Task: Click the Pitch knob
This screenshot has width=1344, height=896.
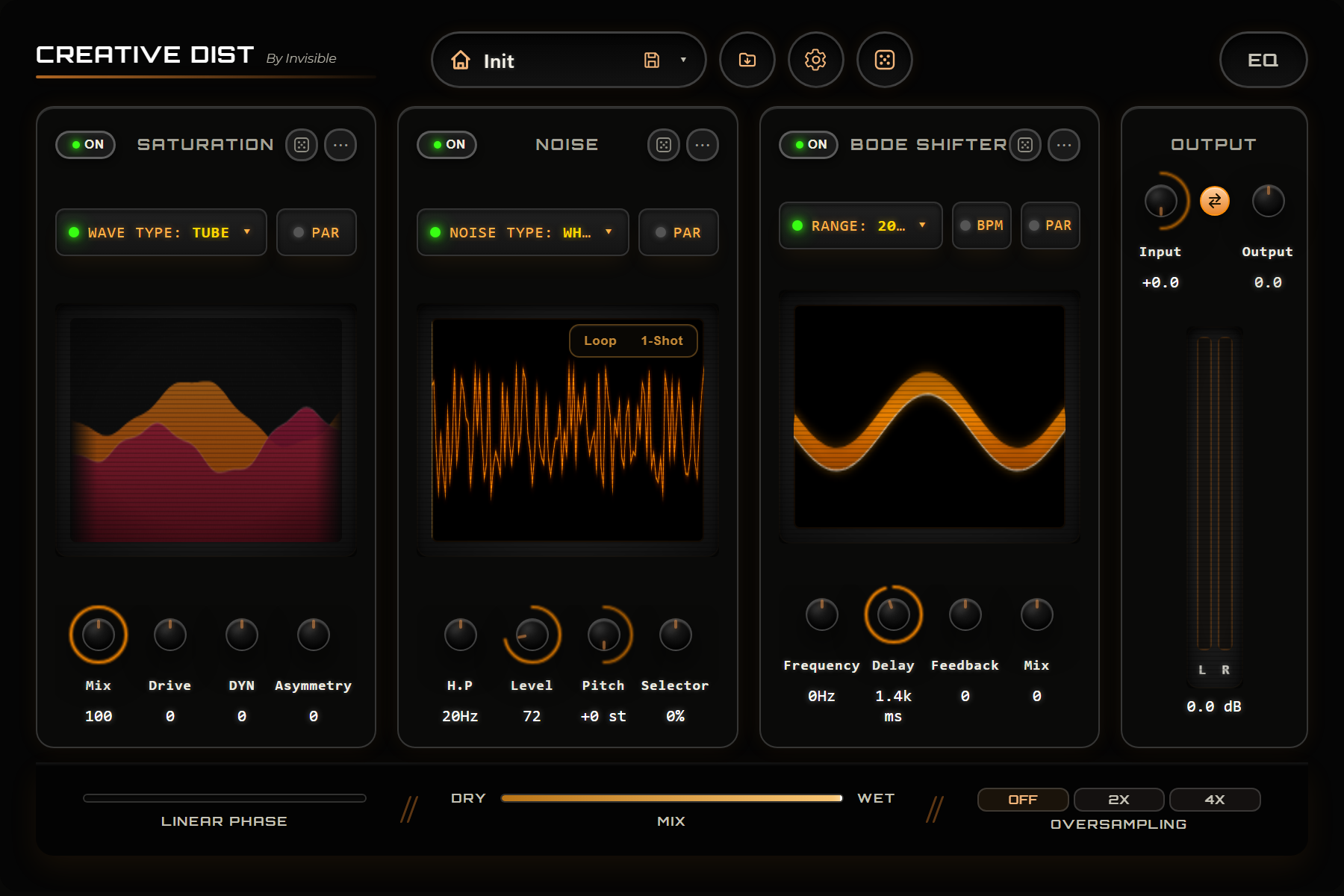Action: 604,635
